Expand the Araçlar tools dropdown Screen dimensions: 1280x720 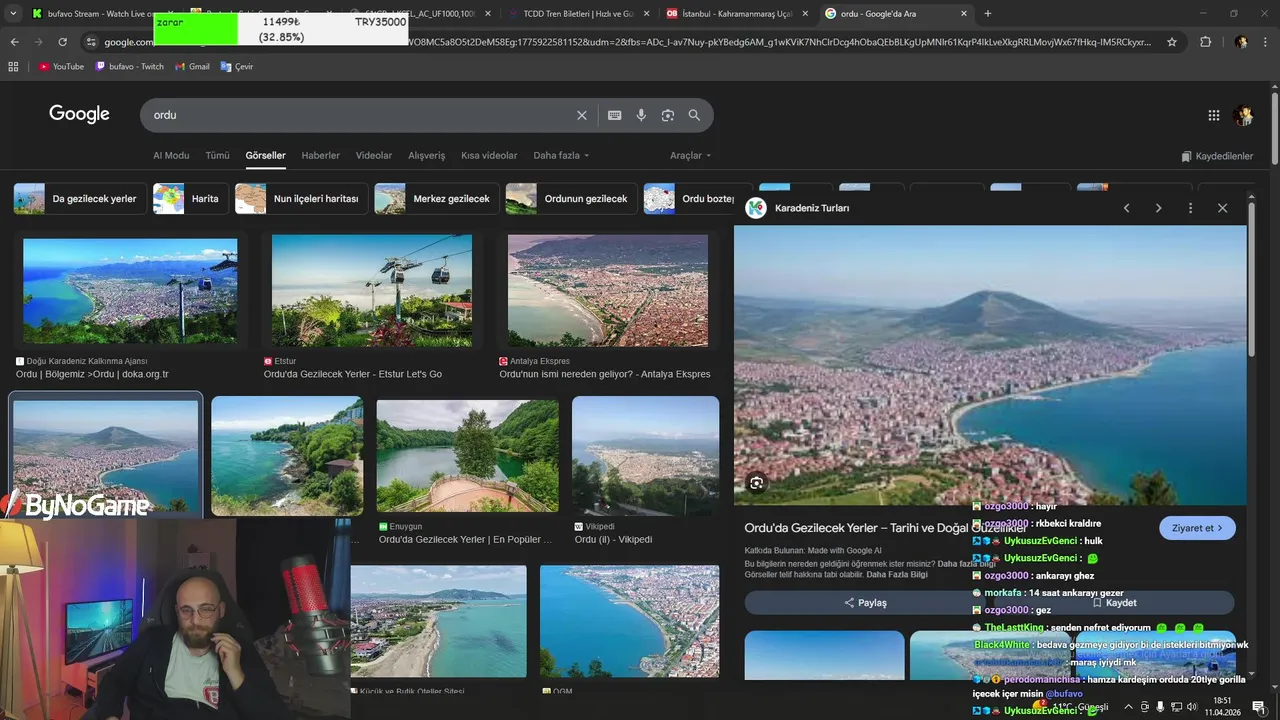[x=691, y=156]
